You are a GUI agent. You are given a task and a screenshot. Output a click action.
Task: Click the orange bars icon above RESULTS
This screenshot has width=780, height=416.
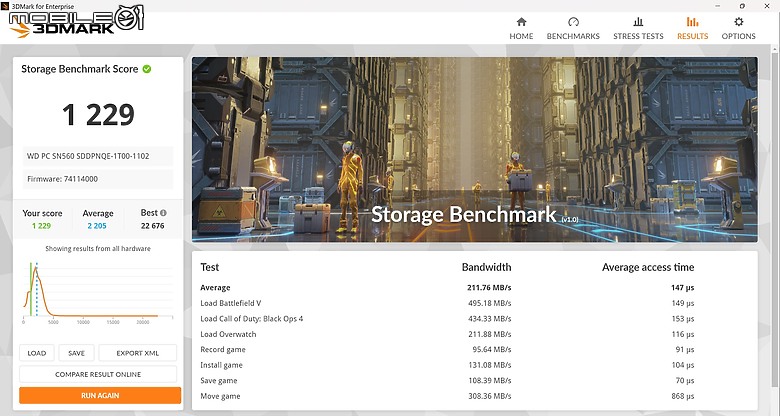click(x=692, y=21)
